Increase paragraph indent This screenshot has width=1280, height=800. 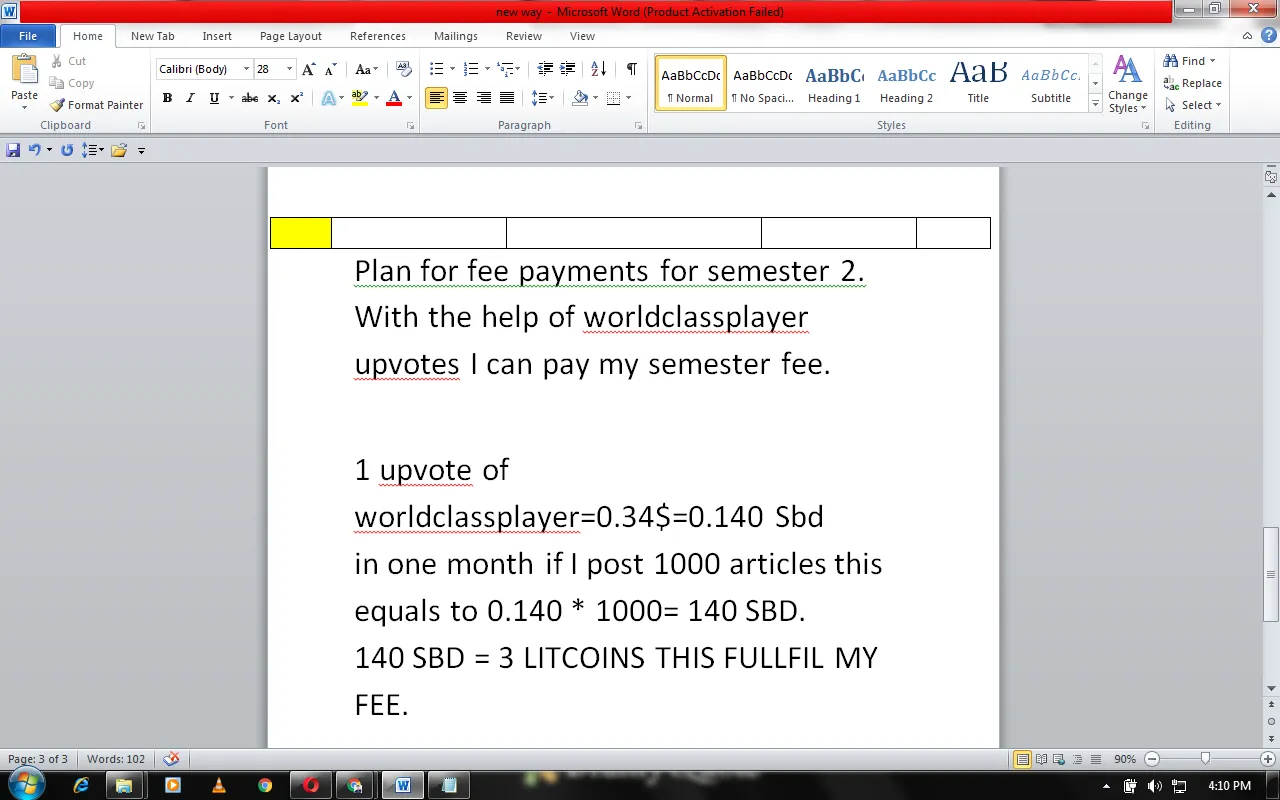coord(569,69)
